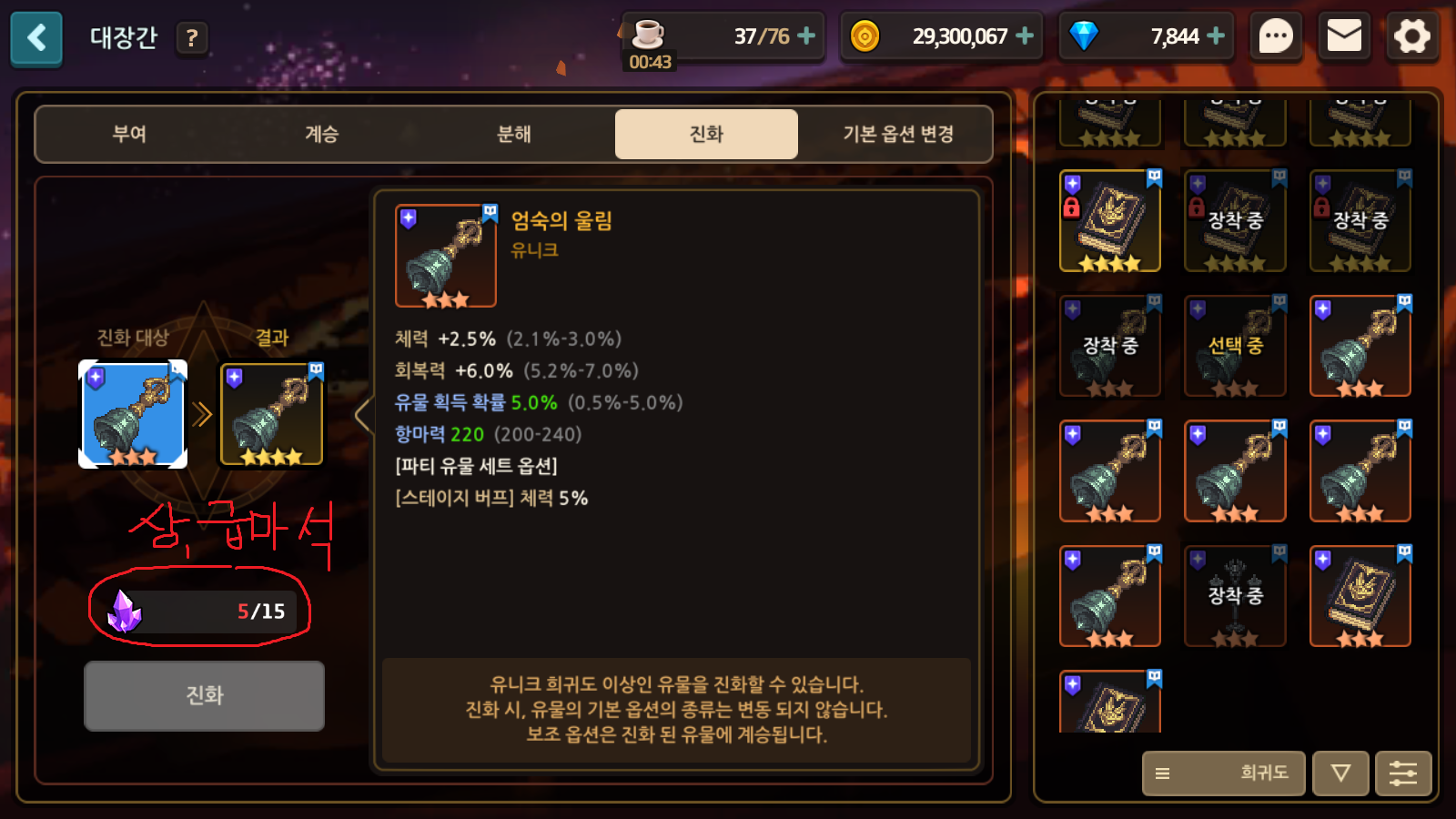Switch to the 부여 tab

click(x=129, y=134)
